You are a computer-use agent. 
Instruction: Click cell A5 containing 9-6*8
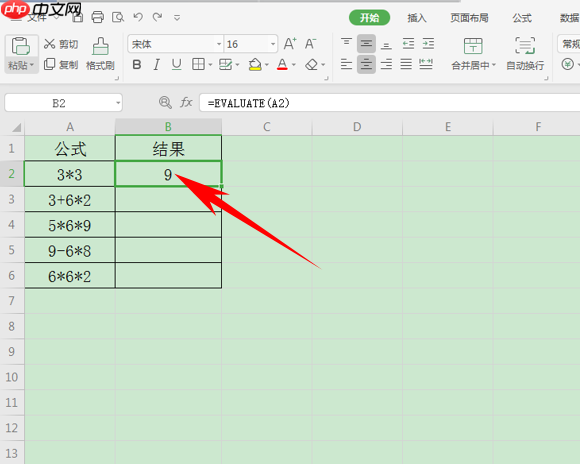coord(70,250)
